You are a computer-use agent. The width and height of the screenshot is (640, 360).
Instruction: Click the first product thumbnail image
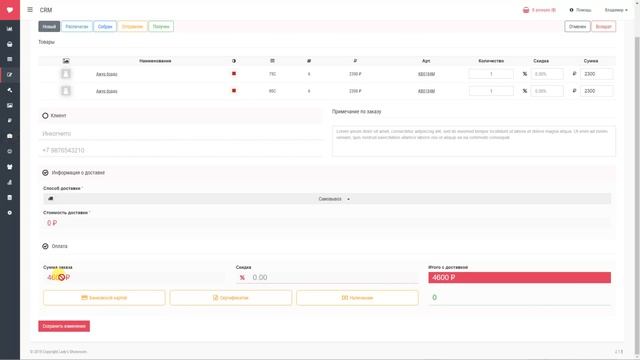point(66,74)
